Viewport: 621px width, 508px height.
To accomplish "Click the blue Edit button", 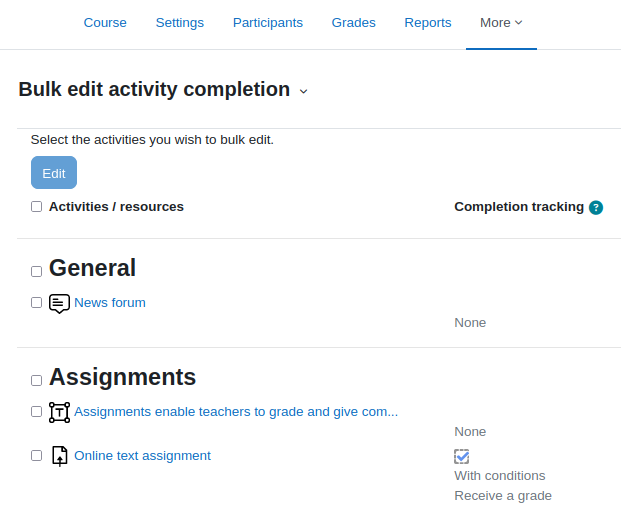I will pos(54,173).
